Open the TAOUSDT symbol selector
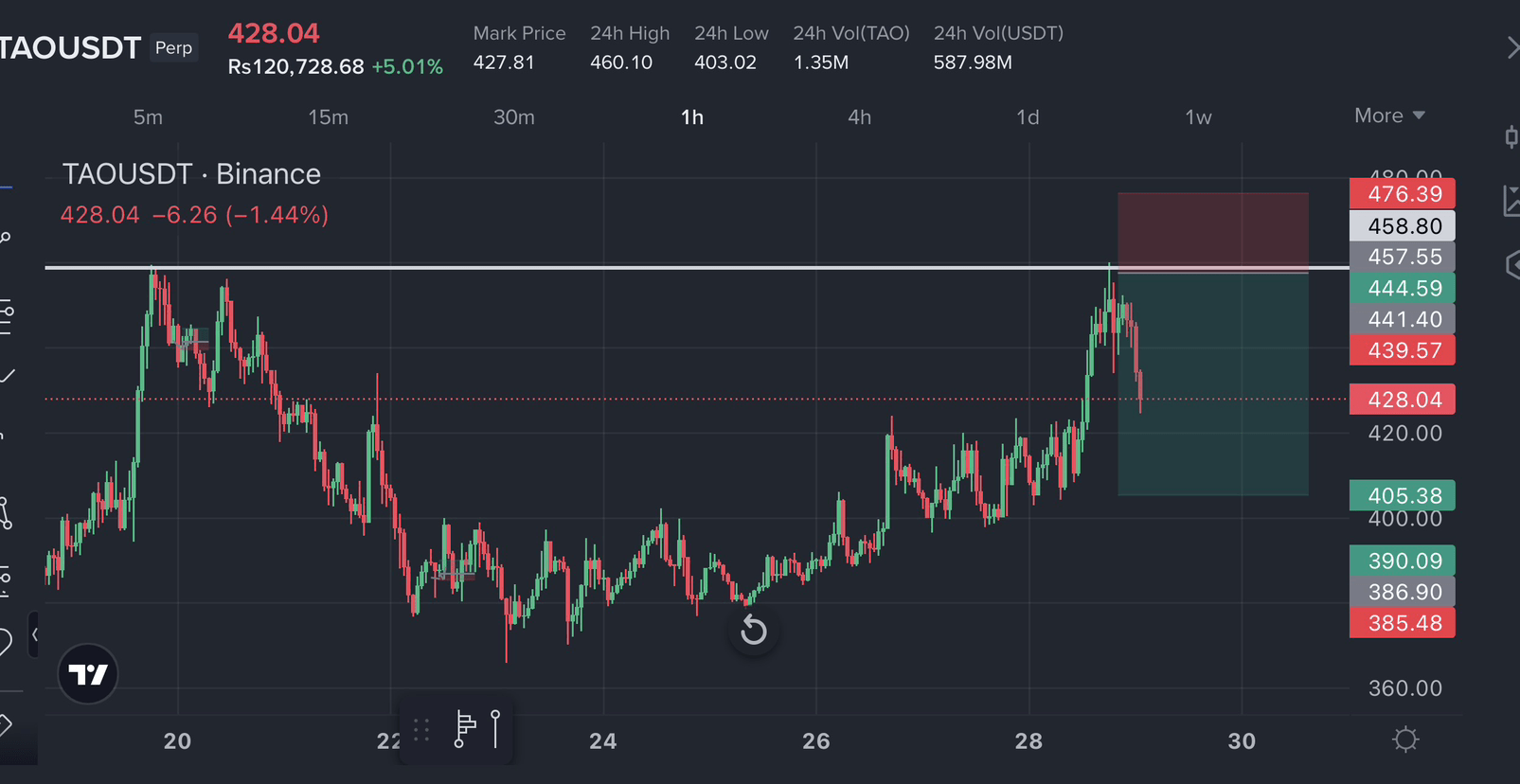 (70, 48)
